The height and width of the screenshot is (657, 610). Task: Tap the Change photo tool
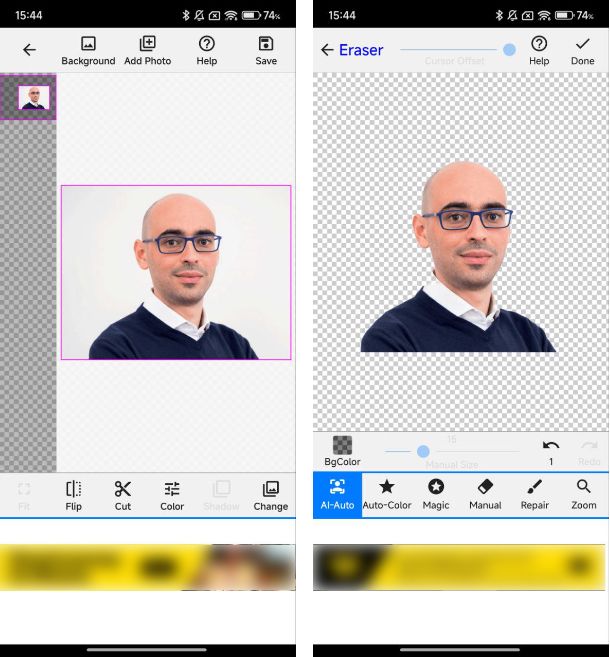[x=271, y=496]
